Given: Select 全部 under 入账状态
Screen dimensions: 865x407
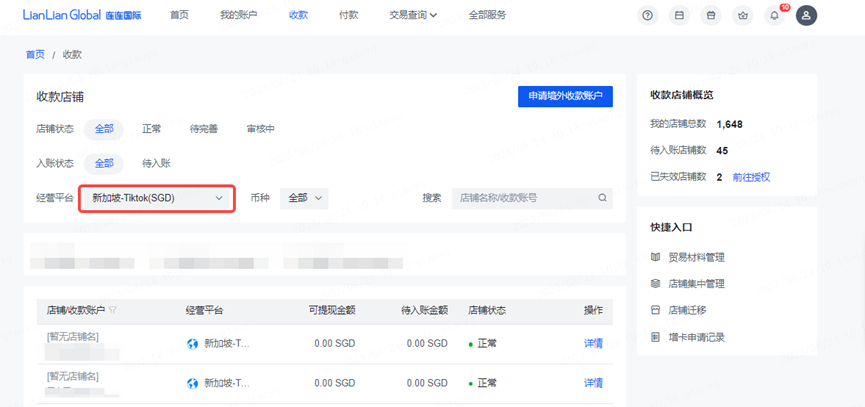Looking at the screenshot, I should click(x=104, y=163).
